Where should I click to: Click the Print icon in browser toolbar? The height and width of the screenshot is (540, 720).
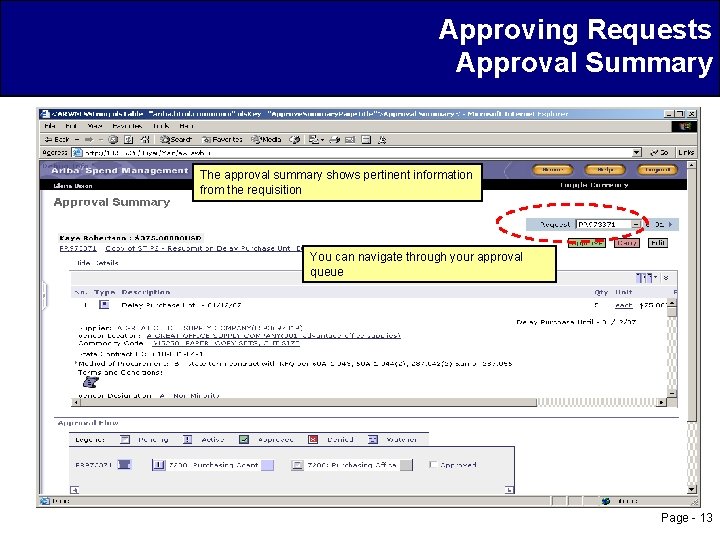pos(335,140)
